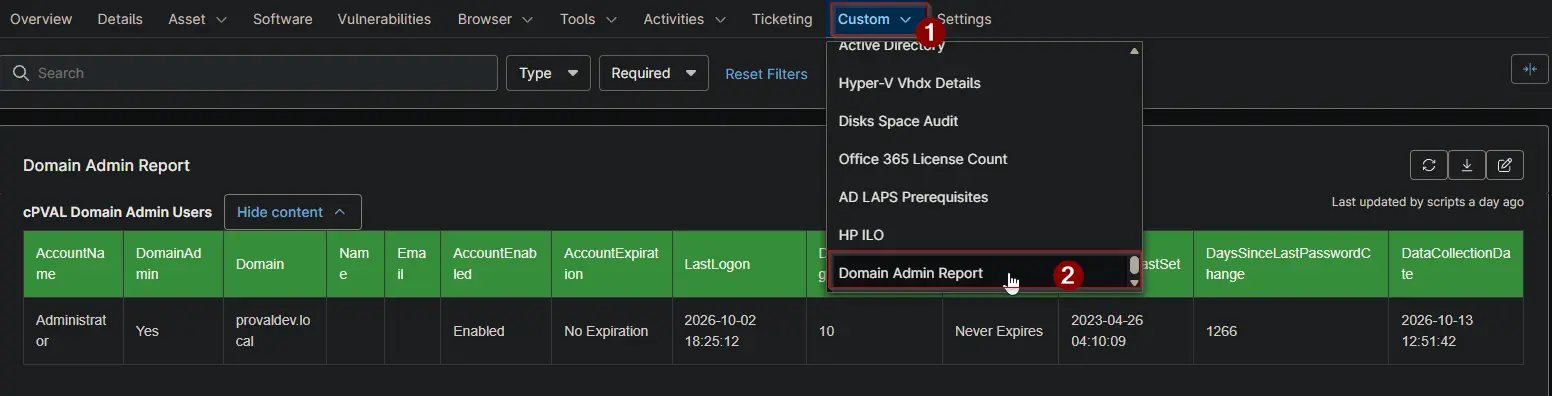The image size is (1552, 396).
Task: Open the edit icon for Domain Admin Report
Action: (1505, 165)
